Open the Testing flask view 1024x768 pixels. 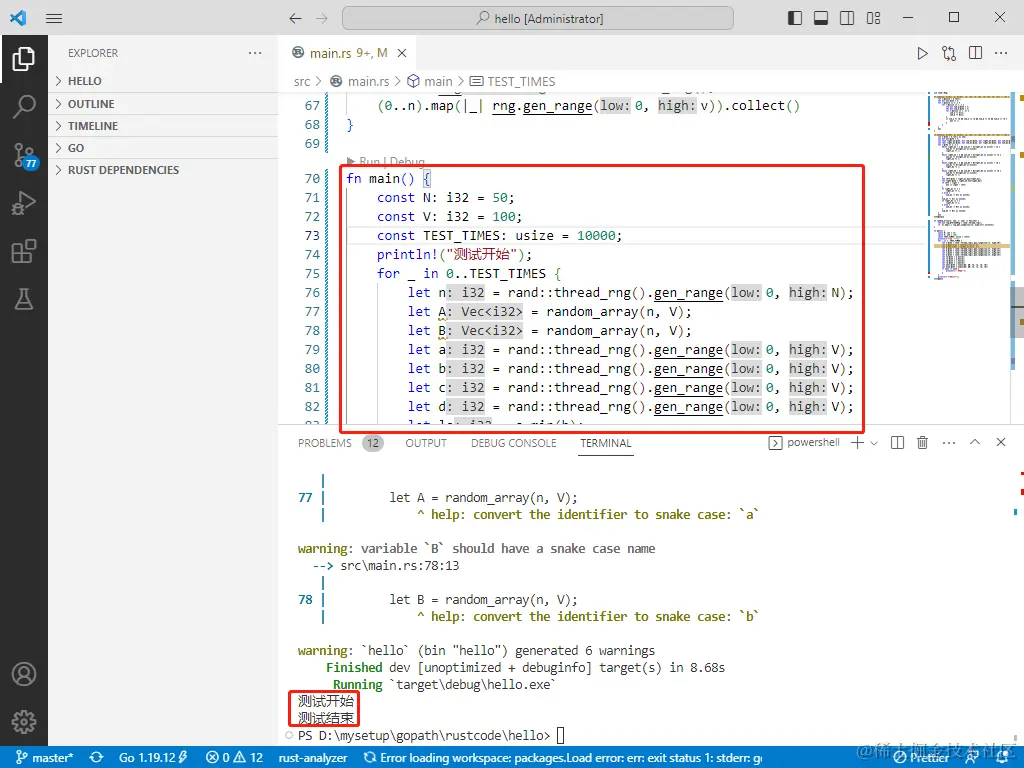(x=24, y=299)
